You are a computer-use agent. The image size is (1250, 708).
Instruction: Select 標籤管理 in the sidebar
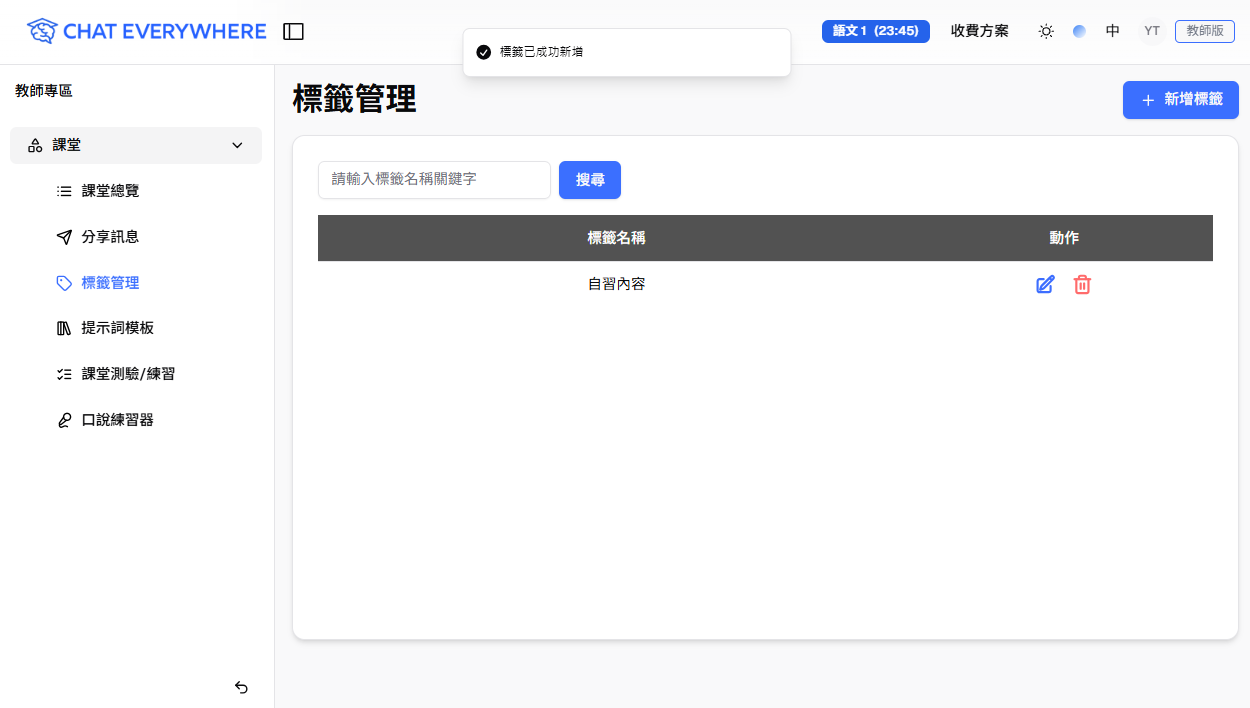(110, 283)
